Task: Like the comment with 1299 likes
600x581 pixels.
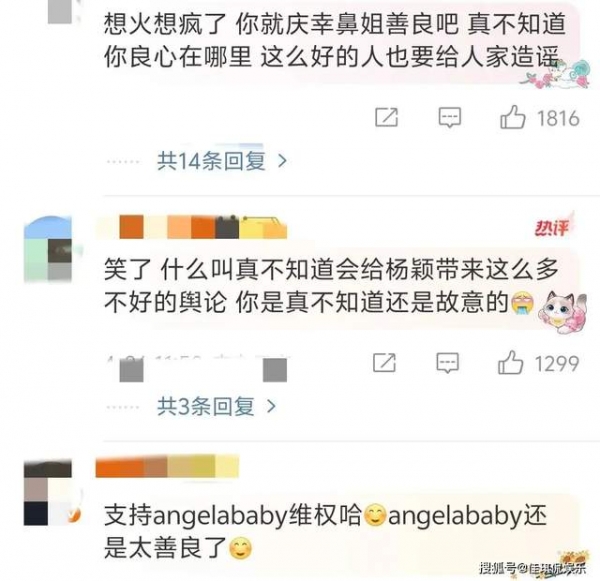Action: pyautogui.click(x=510, y=362)
